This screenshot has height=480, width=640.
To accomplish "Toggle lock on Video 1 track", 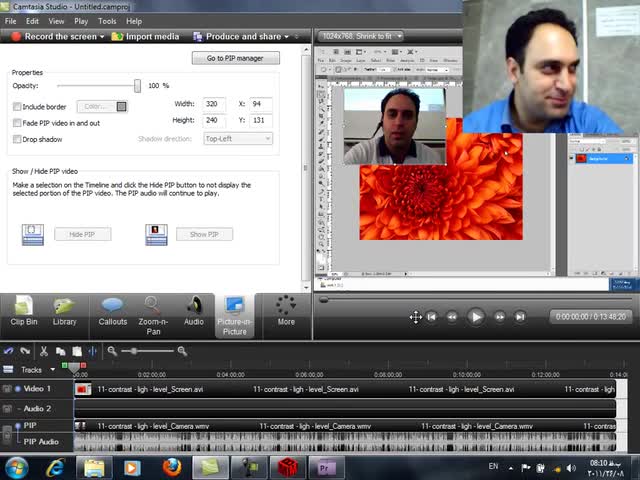I will [x=7, y=389].
